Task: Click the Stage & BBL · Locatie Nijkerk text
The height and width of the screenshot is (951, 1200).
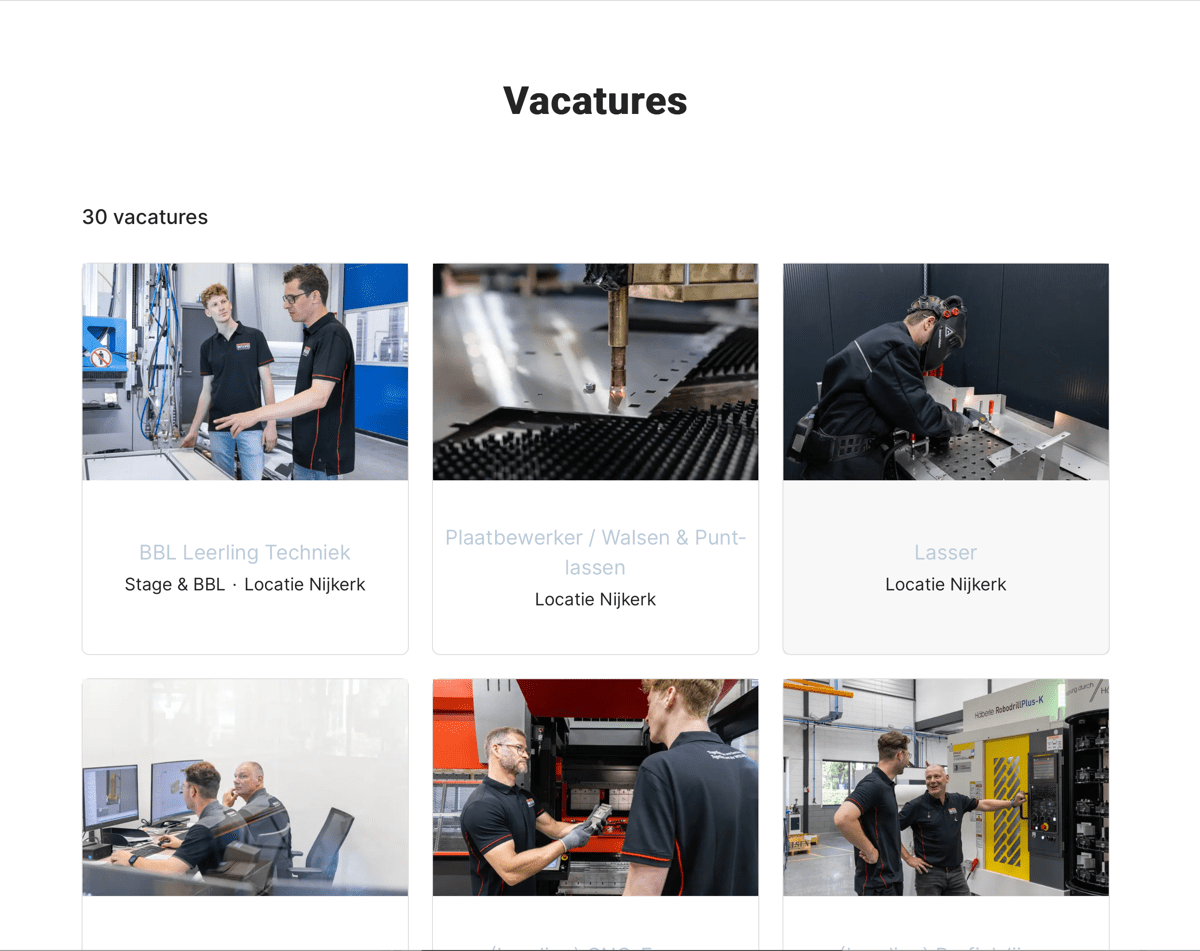Action: 245,584
